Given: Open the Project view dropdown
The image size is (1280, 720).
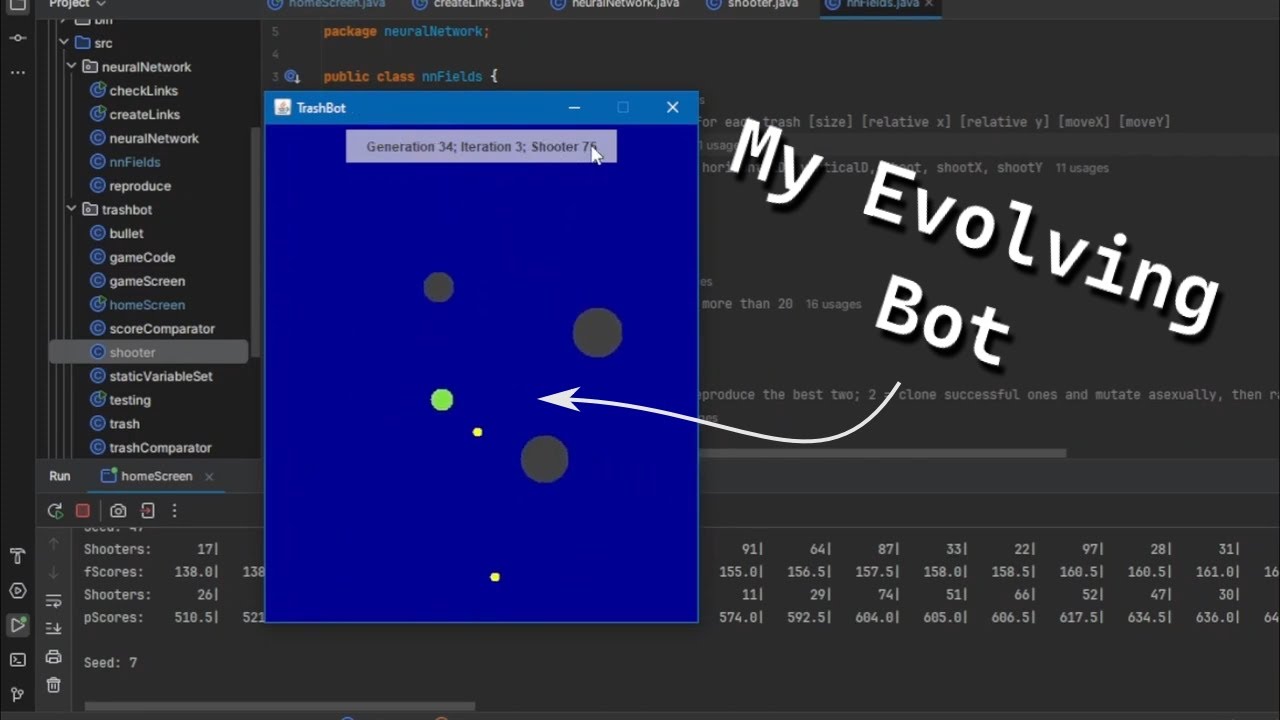Looking at the screenshot, I should point(78,4).
